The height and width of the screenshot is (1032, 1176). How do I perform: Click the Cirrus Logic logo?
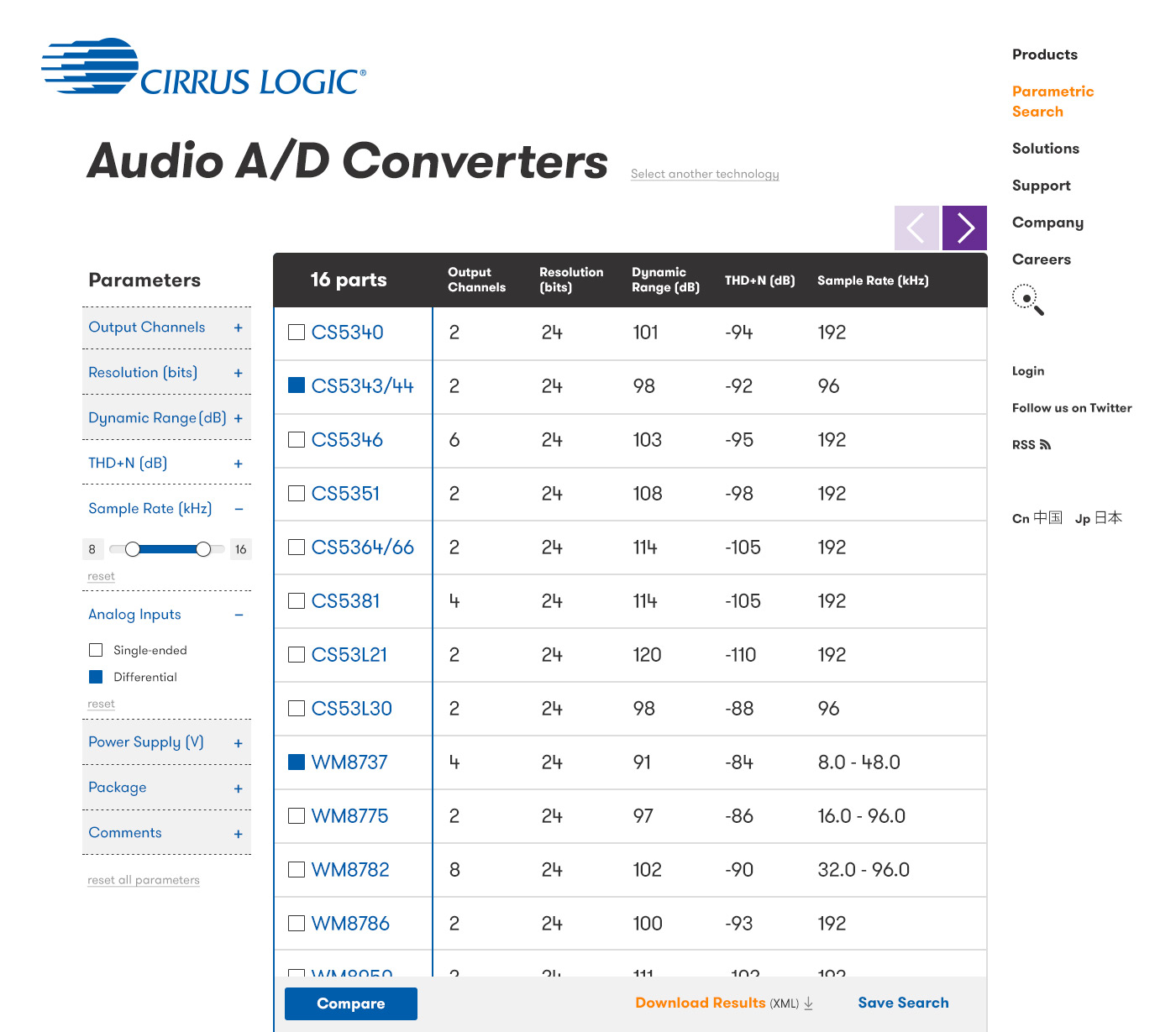tap(204, 66)
